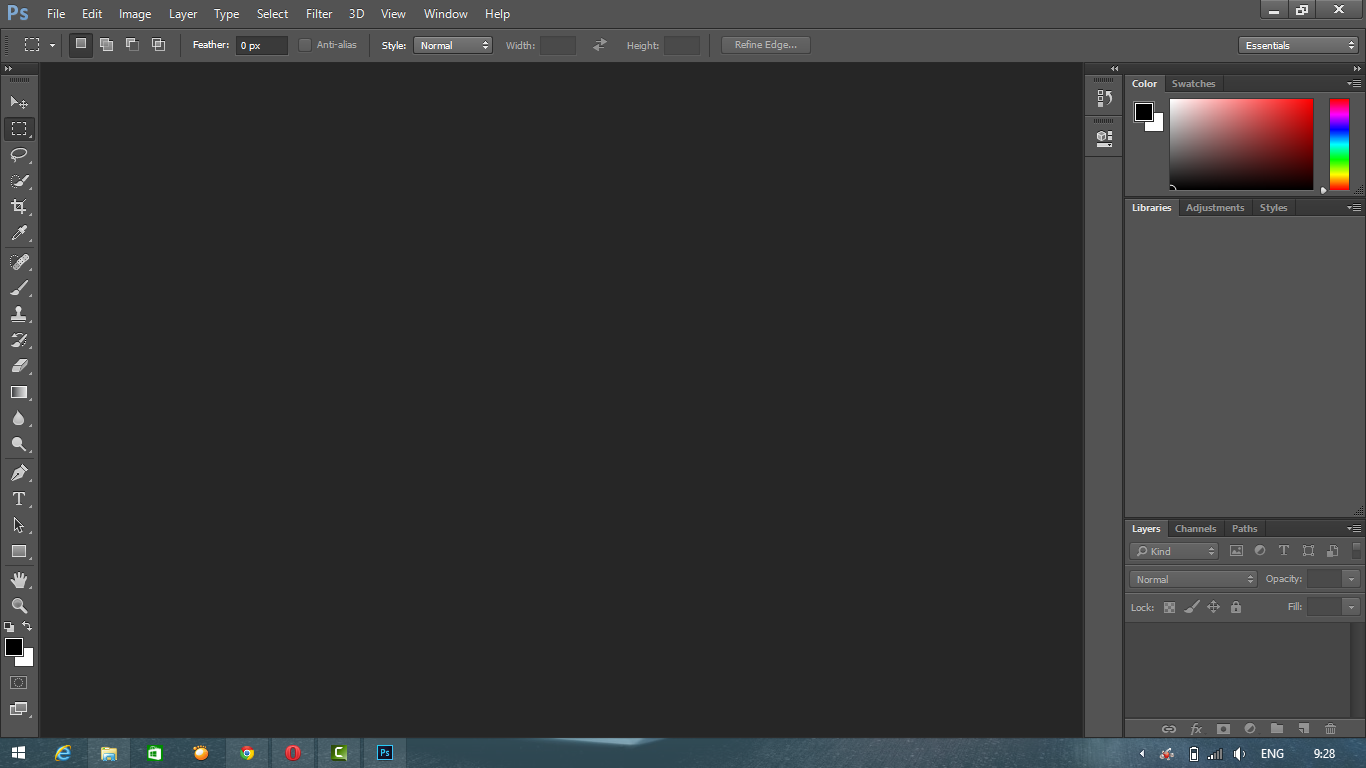The height and width of the screenshot is (768, 1366).
Task: Open the Layers panel flyout menu
Action: [x=1354, y=529]
